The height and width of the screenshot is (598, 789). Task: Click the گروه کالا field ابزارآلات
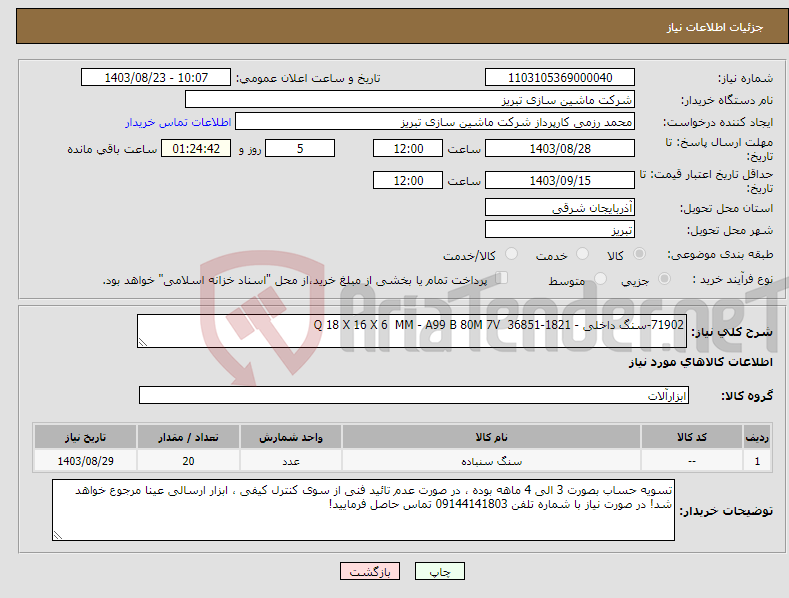click(414, 395)
